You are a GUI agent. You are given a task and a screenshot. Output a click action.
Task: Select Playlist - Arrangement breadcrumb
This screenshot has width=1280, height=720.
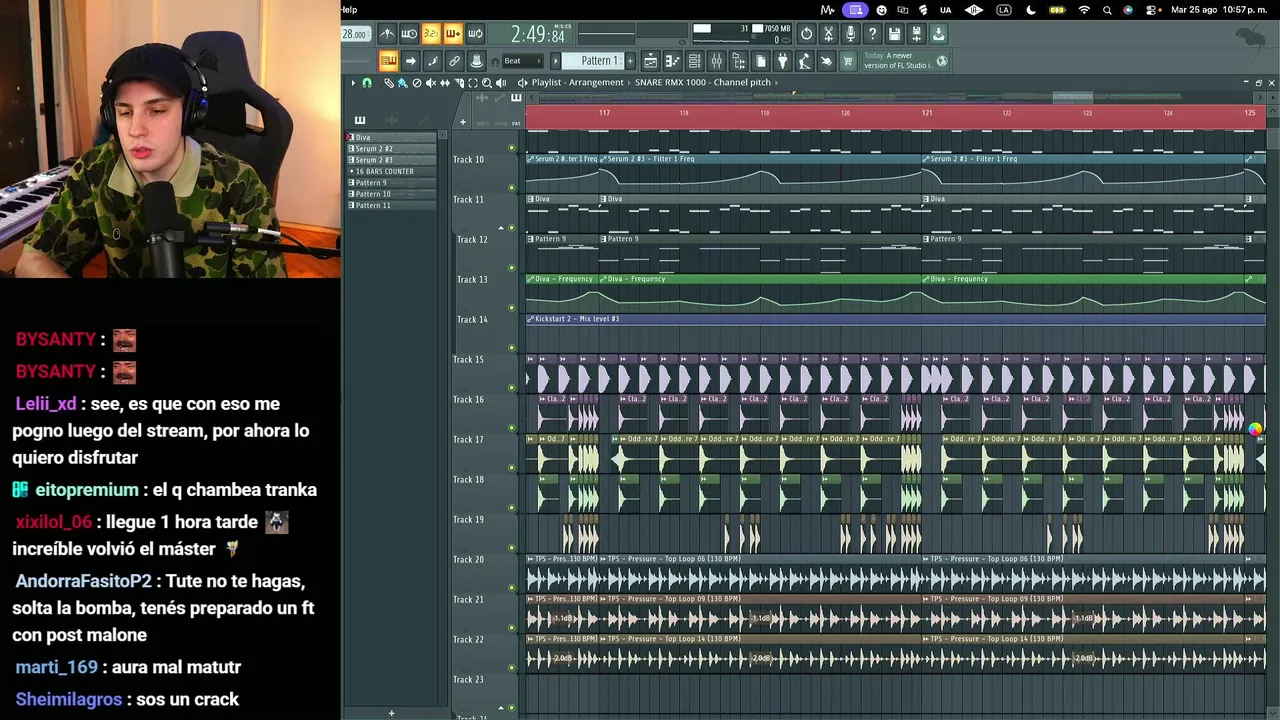(579, 83)
